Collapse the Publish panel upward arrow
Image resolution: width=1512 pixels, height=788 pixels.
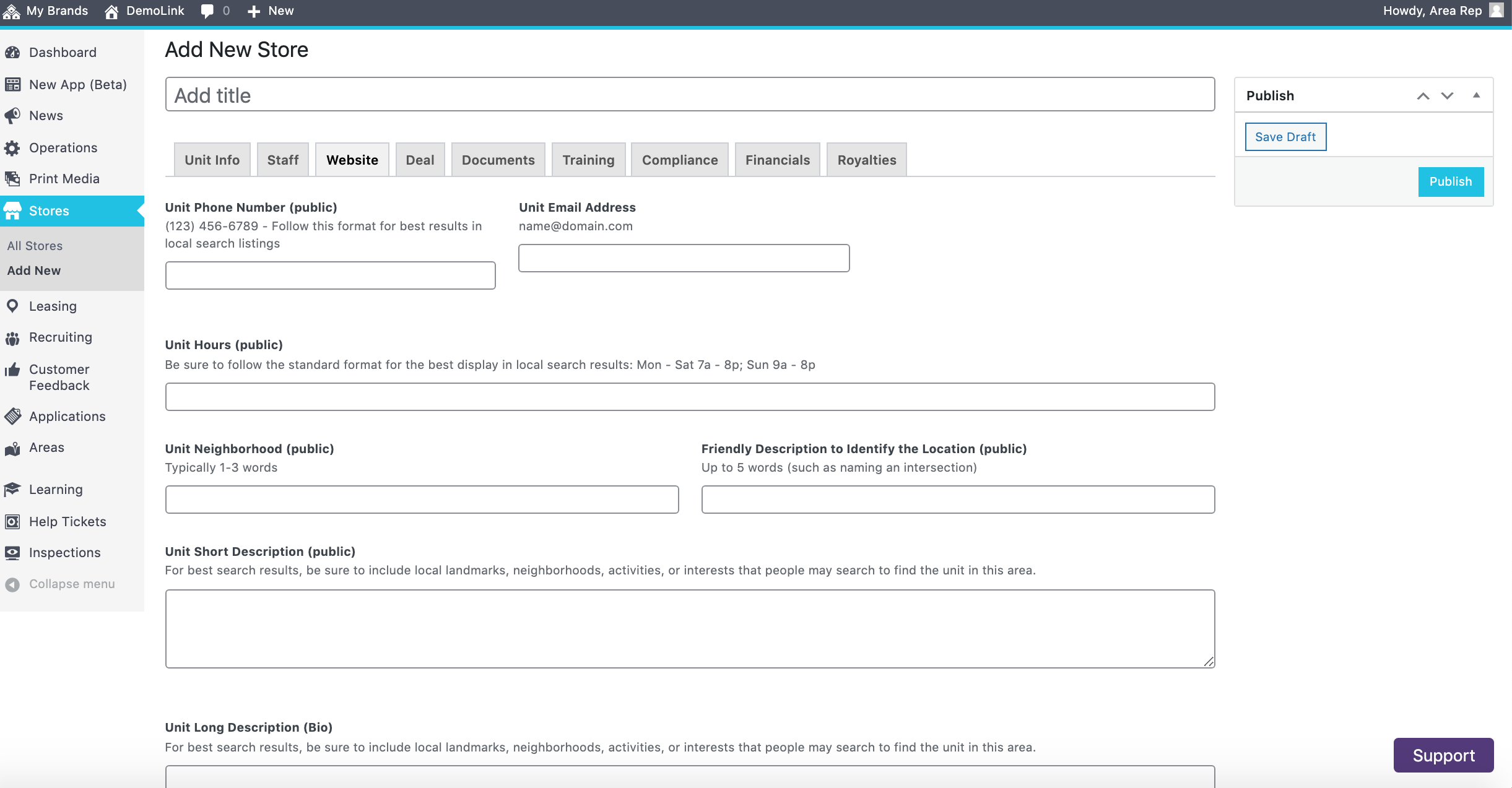[x=1476, y=95]
